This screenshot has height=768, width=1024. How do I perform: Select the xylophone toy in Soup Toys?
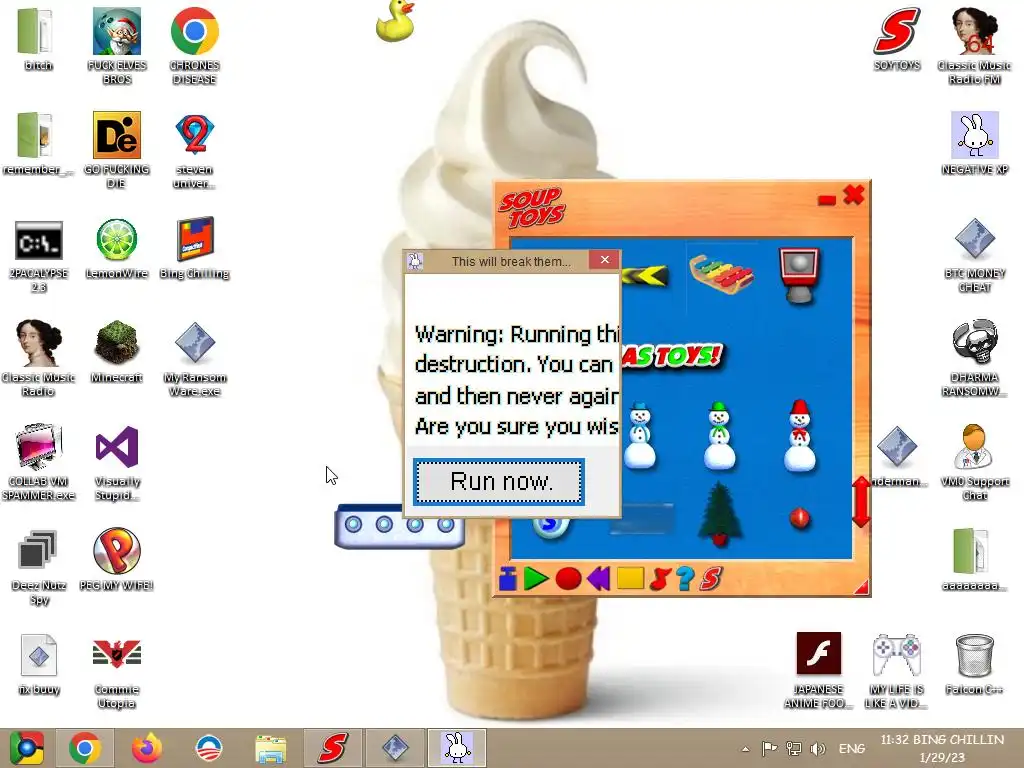[x=722, y=274]
